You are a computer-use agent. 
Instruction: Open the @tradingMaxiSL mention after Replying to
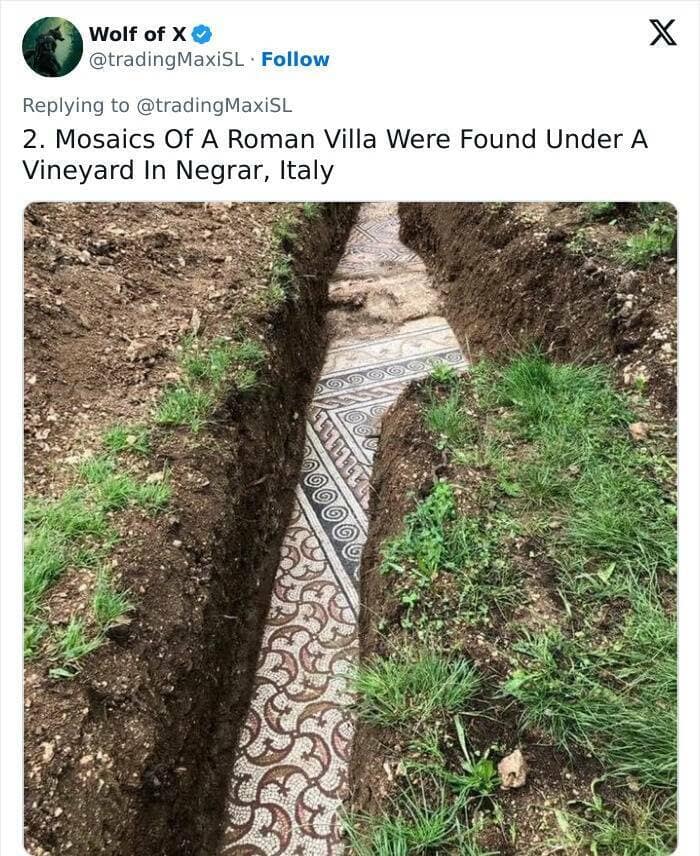point(213,105)
